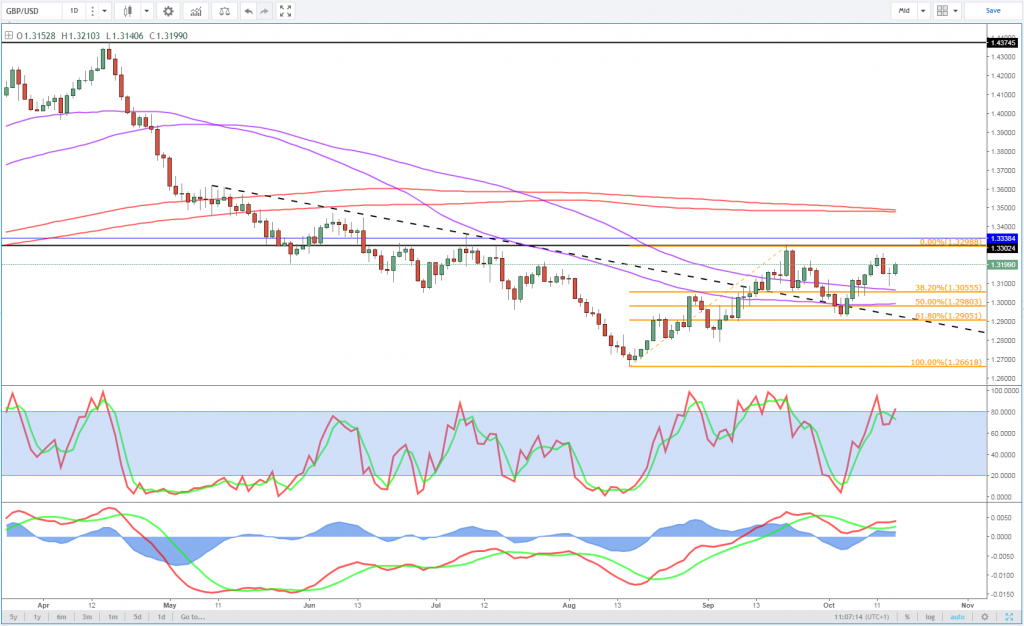Click the 1D interval button
This screenshot has width=1024, height=626.
pos(74,11)
